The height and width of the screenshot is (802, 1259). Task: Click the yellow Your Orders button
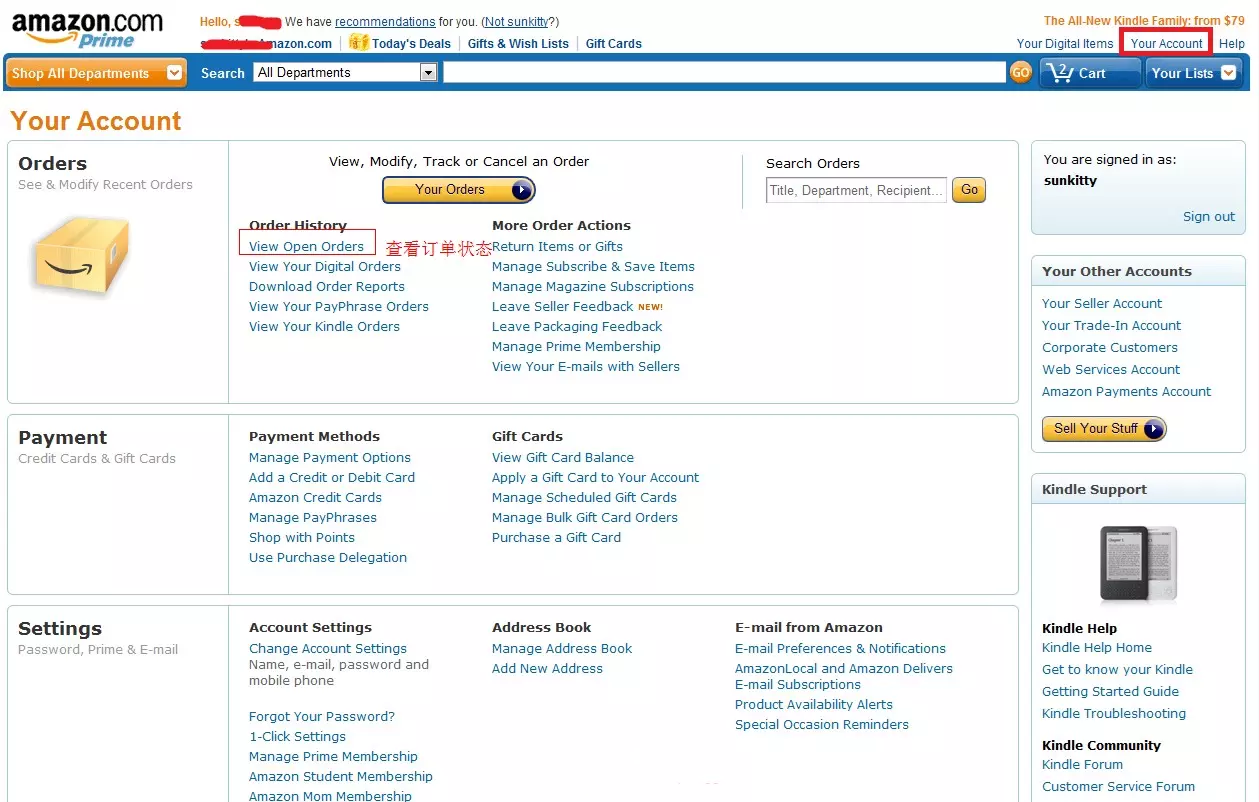point(459,190)
